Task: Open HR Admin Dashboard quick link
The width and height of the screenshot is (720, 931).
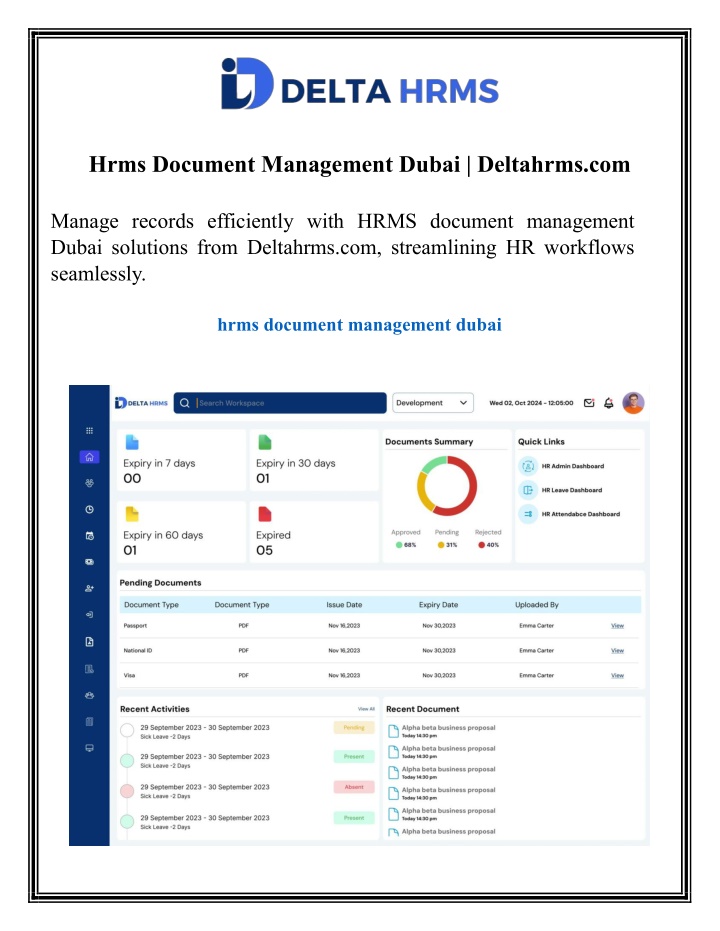Action: [573, 466]
